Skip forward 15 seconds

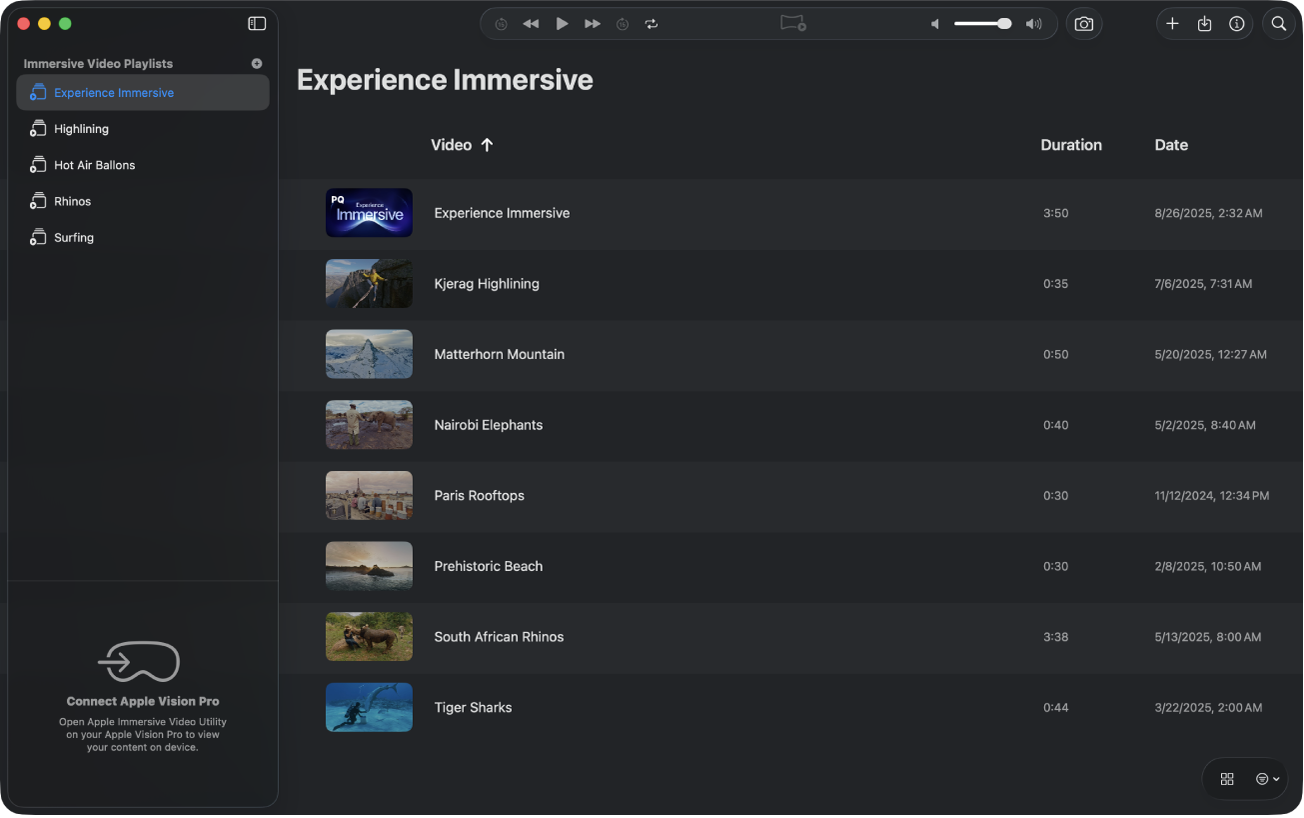(x=622, y=23)
